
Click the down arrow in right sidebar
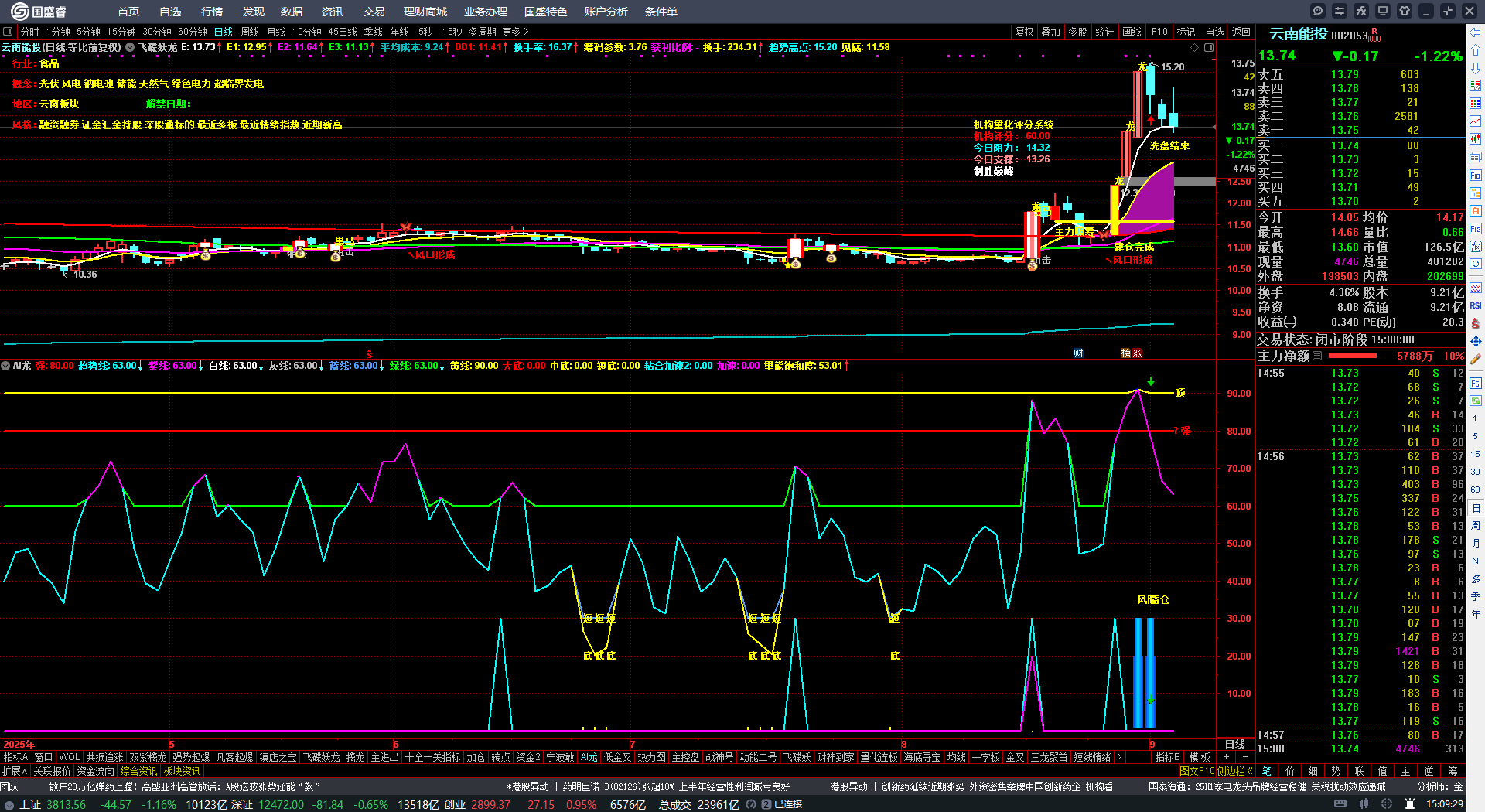coord(1476,68)
